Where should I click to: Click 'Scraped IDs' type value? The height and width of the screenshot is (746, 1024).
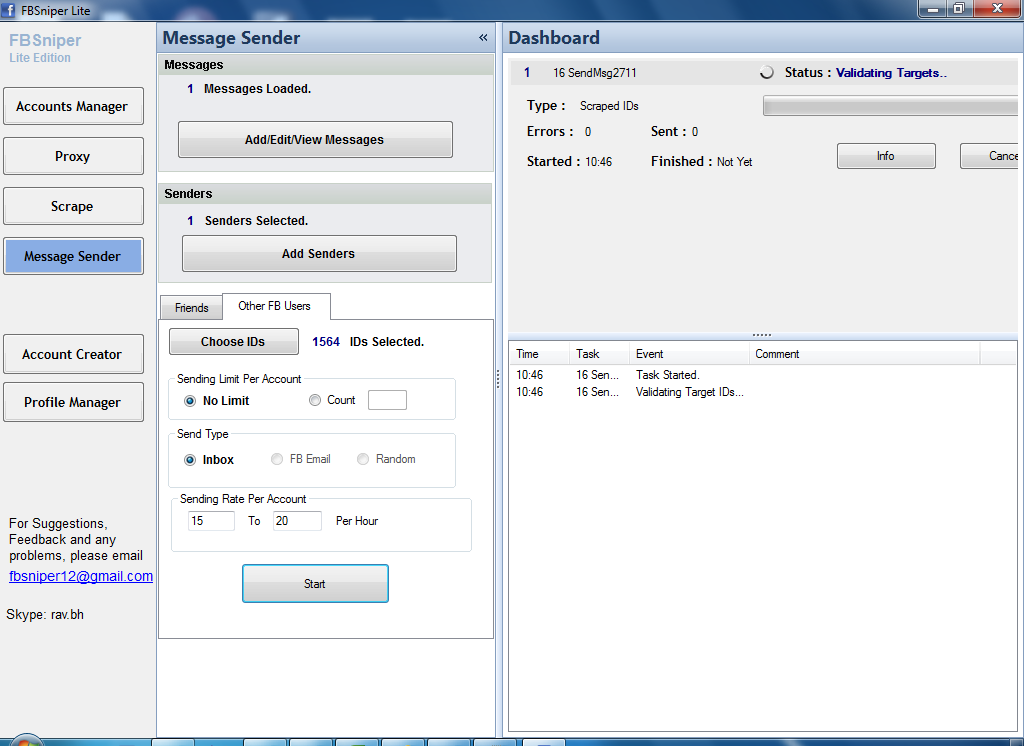609,106
